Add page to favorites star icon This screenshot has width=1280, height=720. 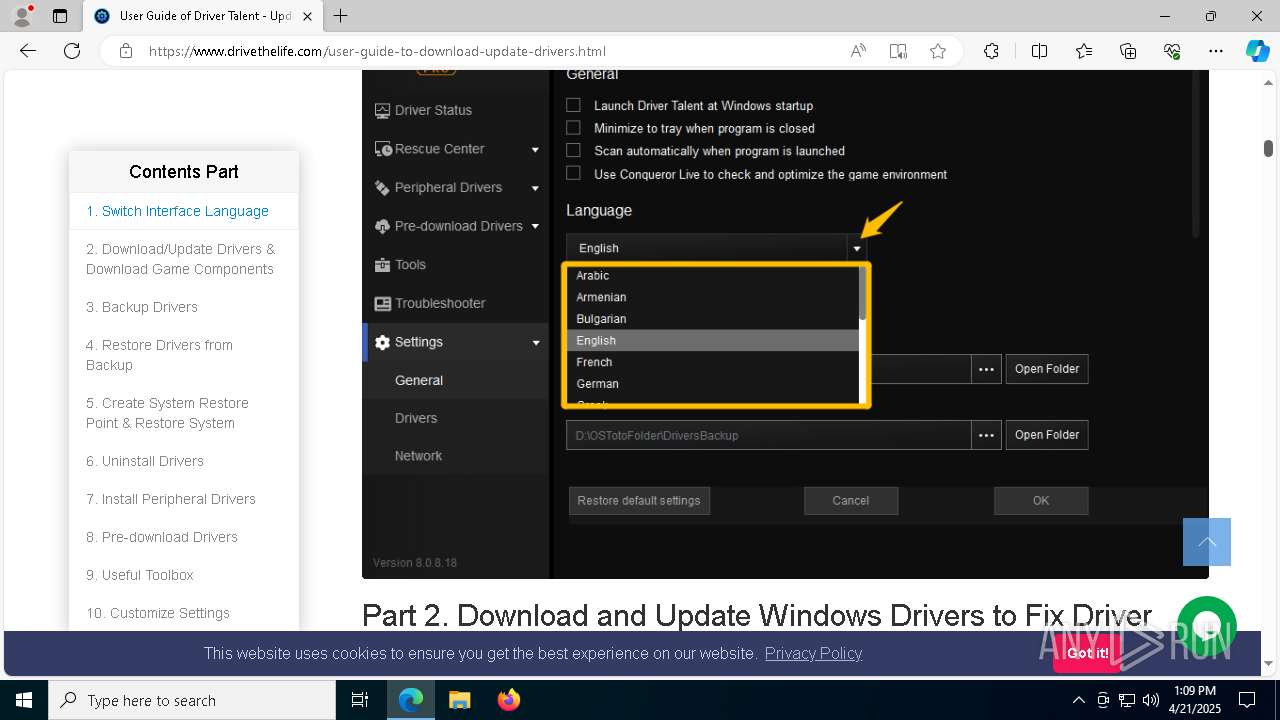938,51
